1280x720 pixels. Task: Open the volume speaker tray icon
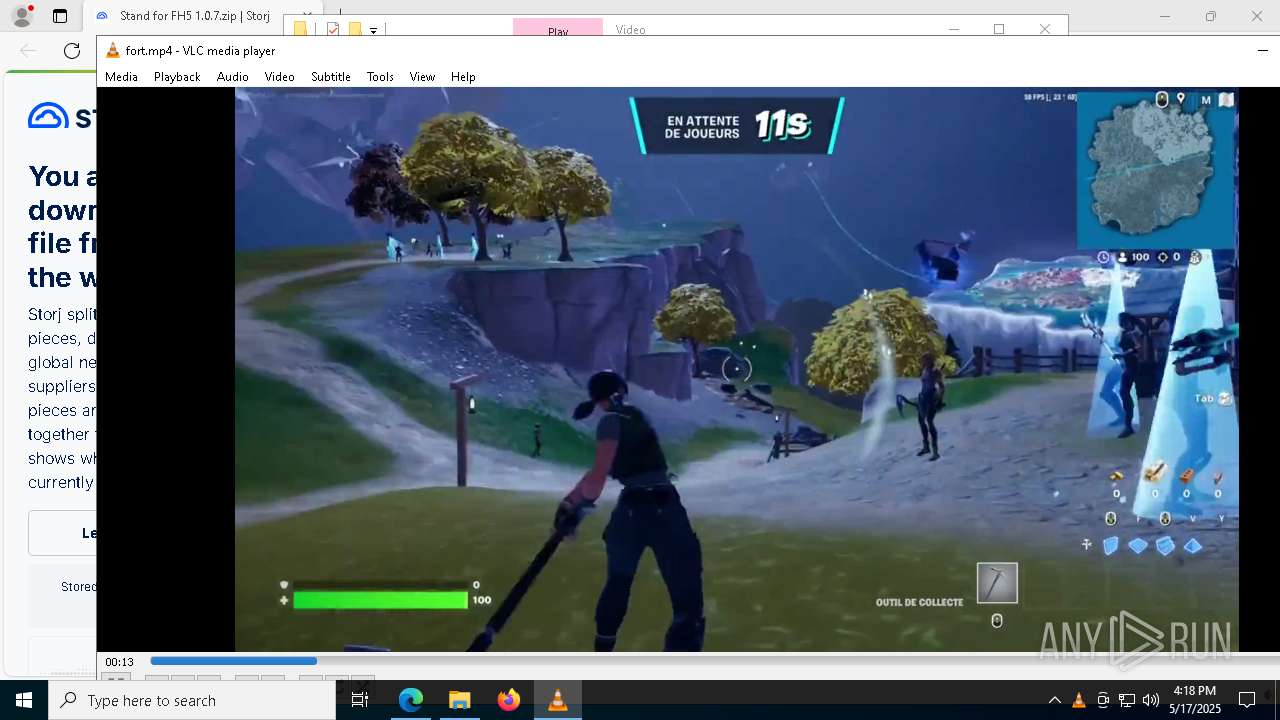(1151, 700)
